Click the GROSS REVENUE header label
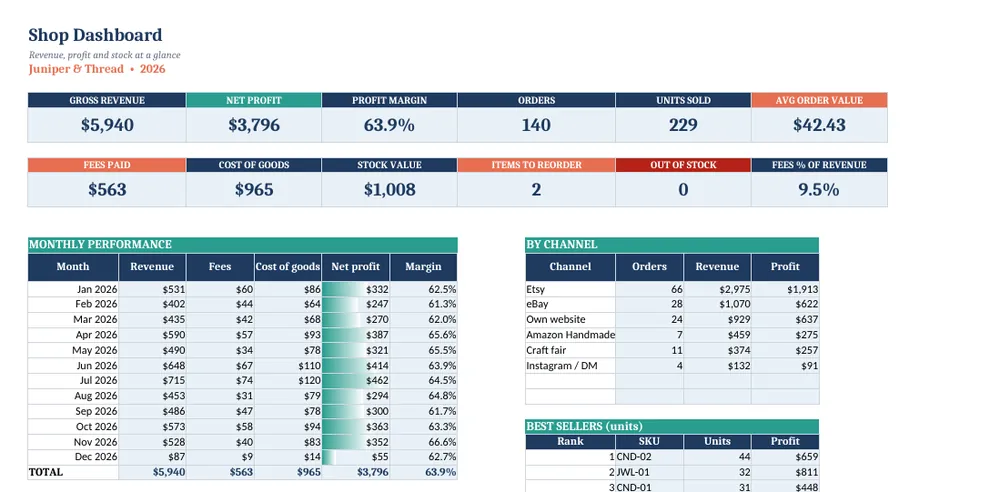The image size is (1000, 492). pos(107,100)
